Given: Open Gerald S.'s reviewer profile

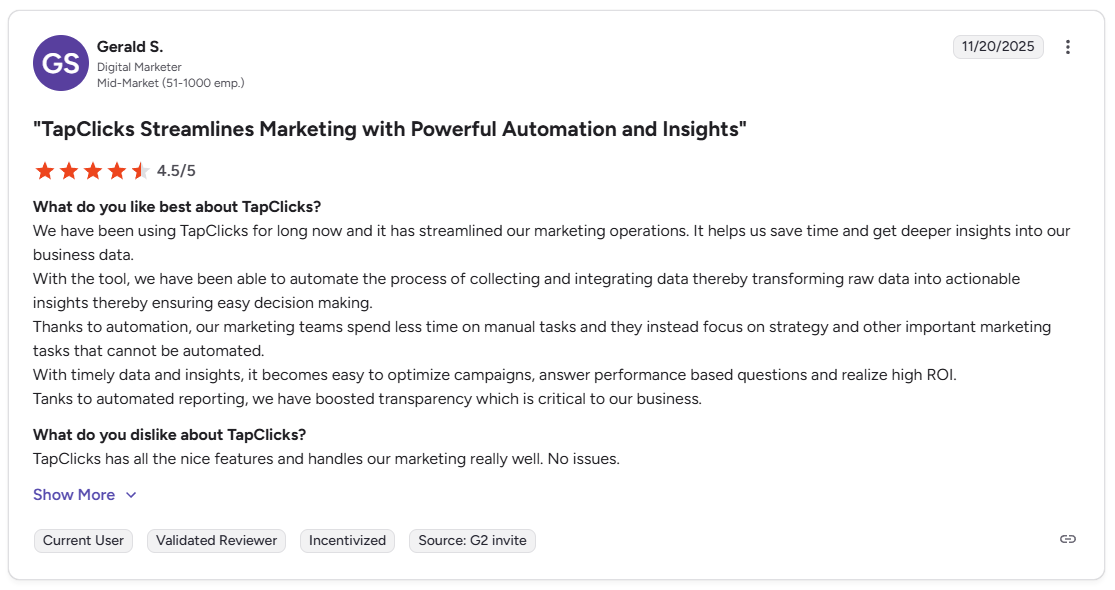Looking at the screenshot, I should pos(131,46).
